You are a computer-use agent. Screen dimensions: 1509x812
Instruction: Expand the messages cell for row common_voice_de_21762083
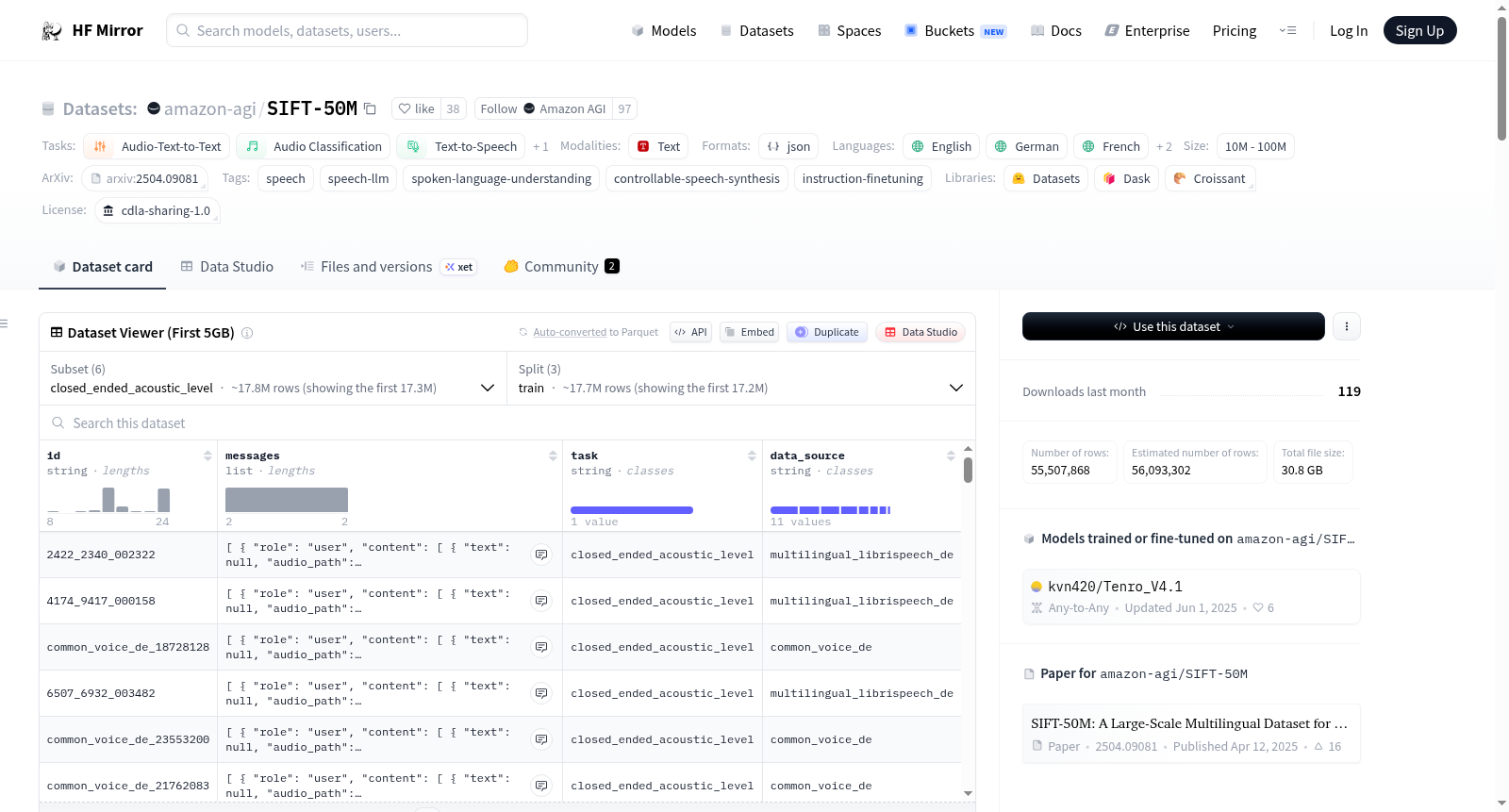(541, 786)
